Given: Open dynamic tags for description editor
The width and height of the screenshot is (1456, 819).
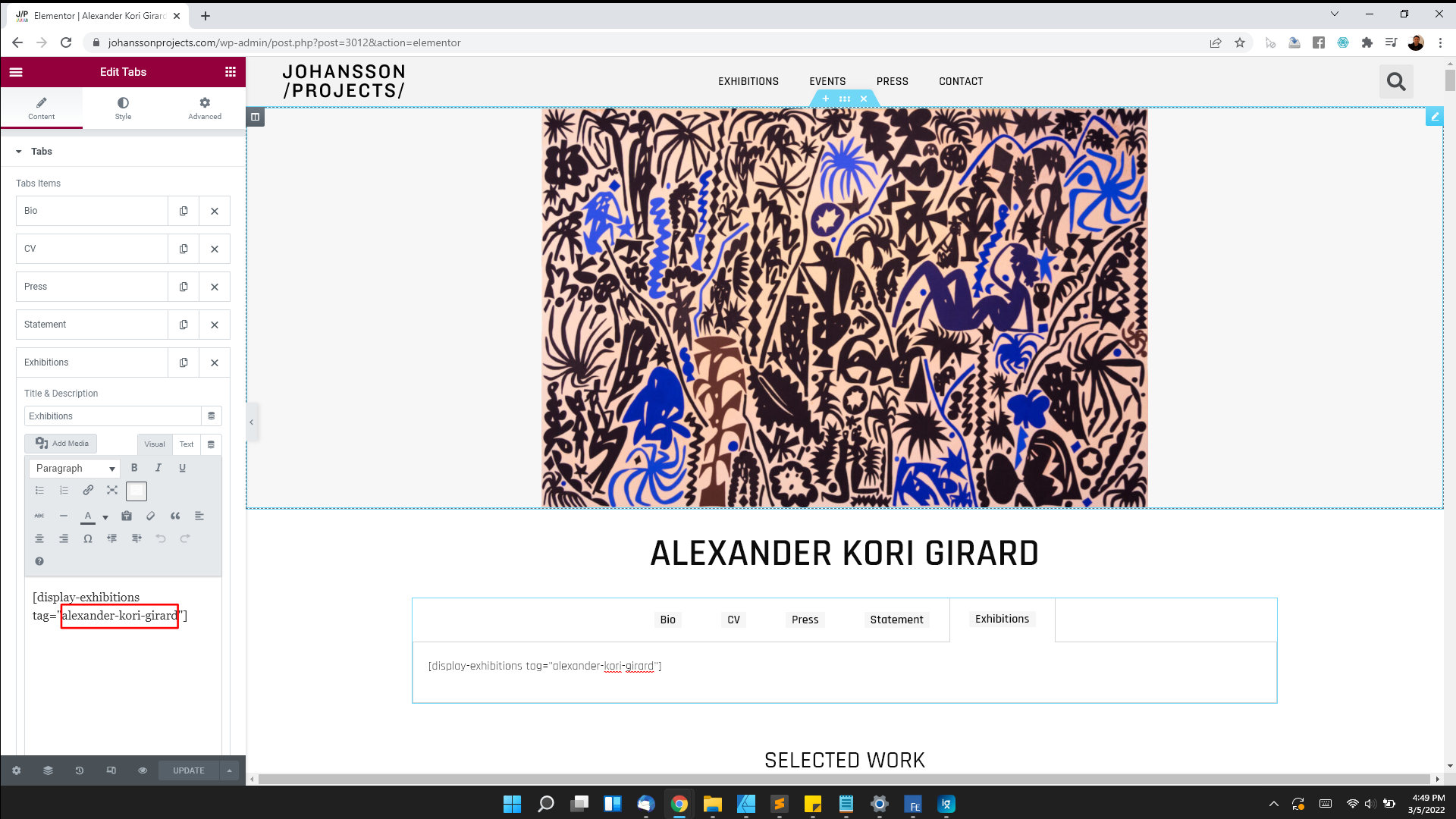Looking at the screenshot, I should (x=212, y=444).
